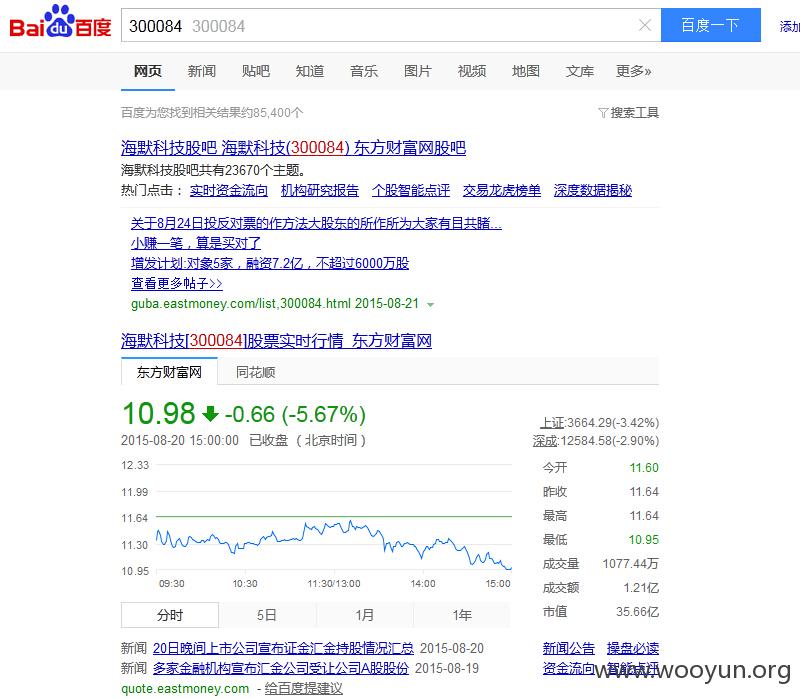Open the 增发计划 post link
The image size is (800, 699).
[x=270, y=263]
